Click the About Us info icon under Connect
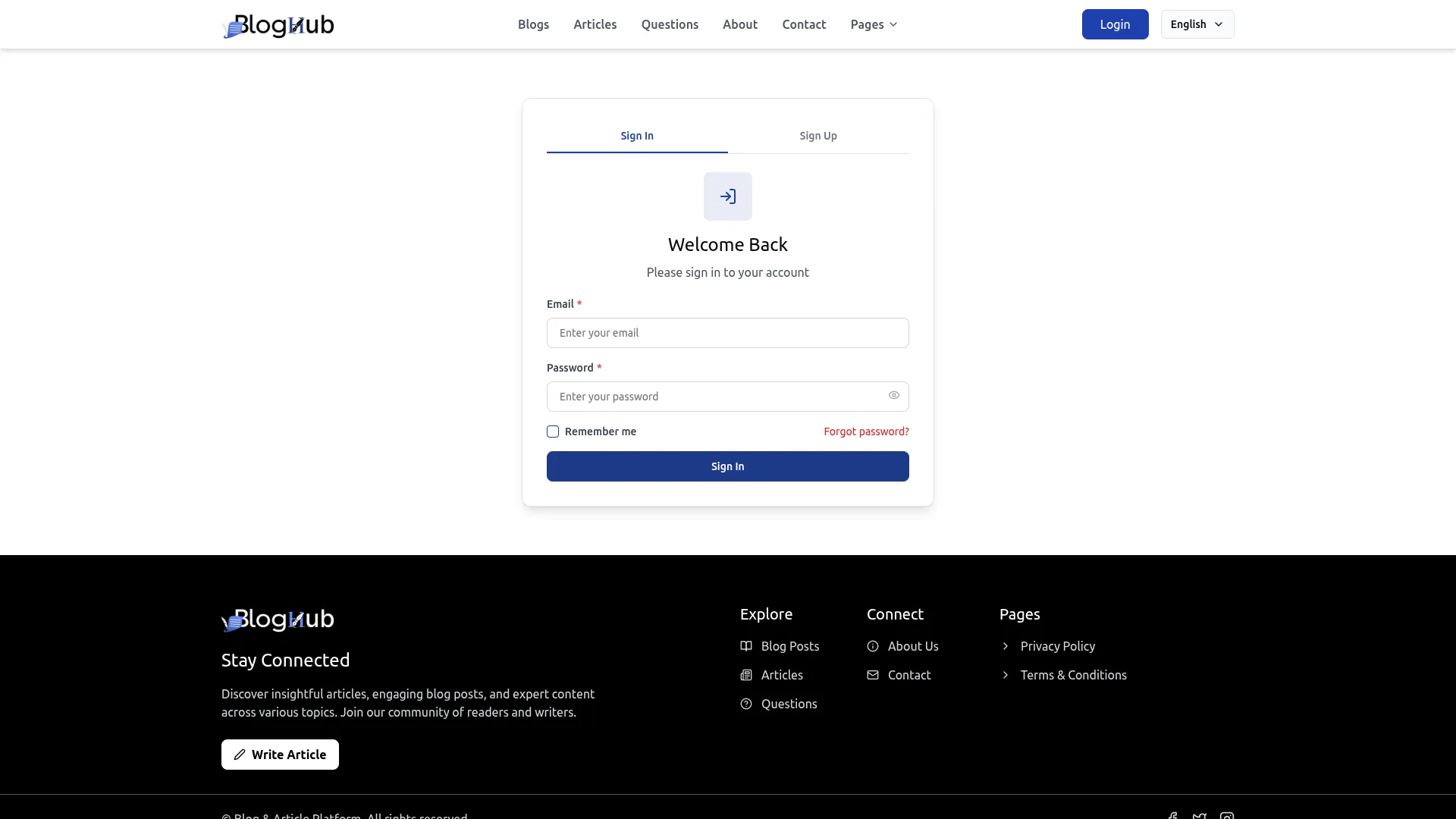The height and width of the screenshot is (819, 1456). pos(873,646)
